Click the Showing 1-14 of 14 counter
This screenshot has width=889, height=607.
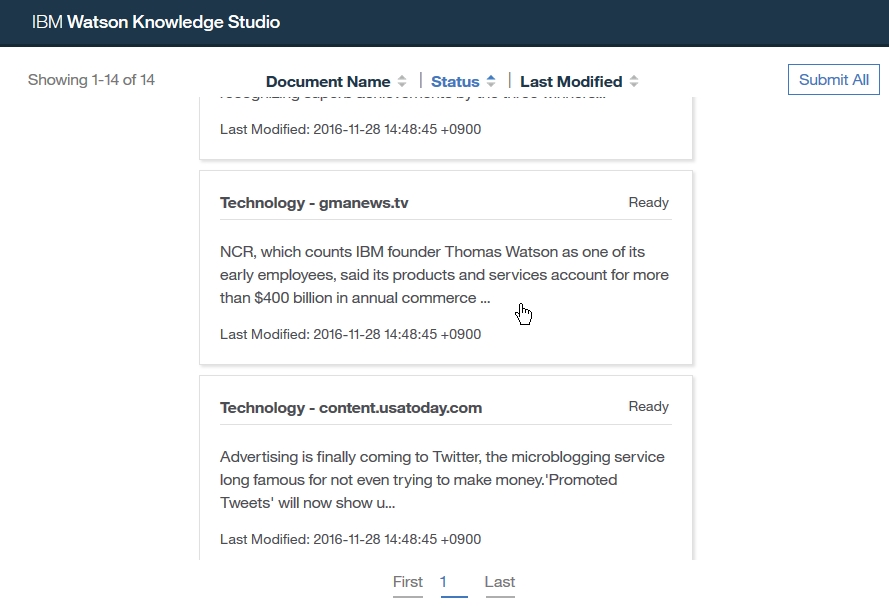point(91,80)
